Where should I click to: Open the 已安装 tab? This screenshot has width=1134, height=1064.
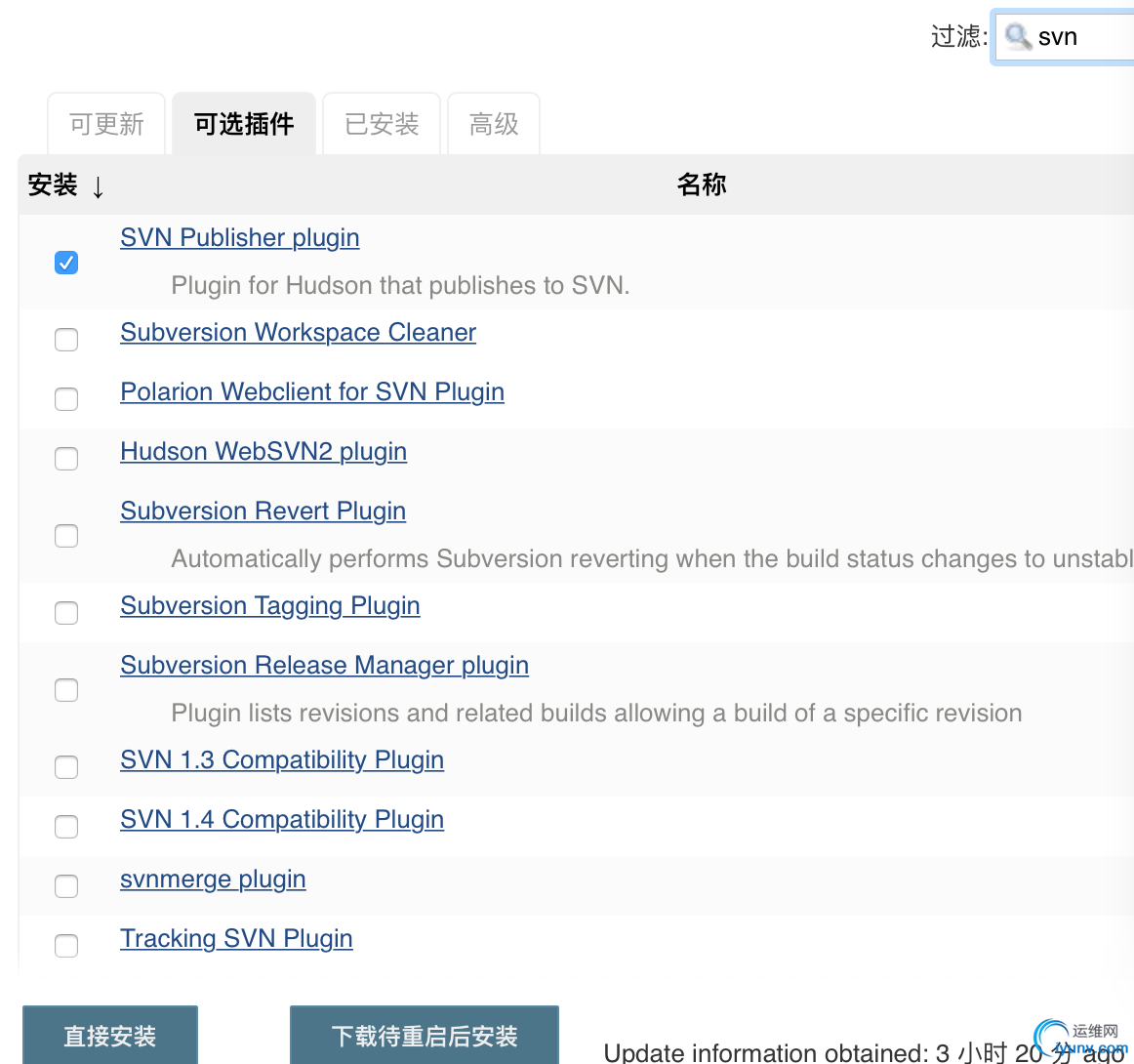pyautogui.click(x=382, y=124)
